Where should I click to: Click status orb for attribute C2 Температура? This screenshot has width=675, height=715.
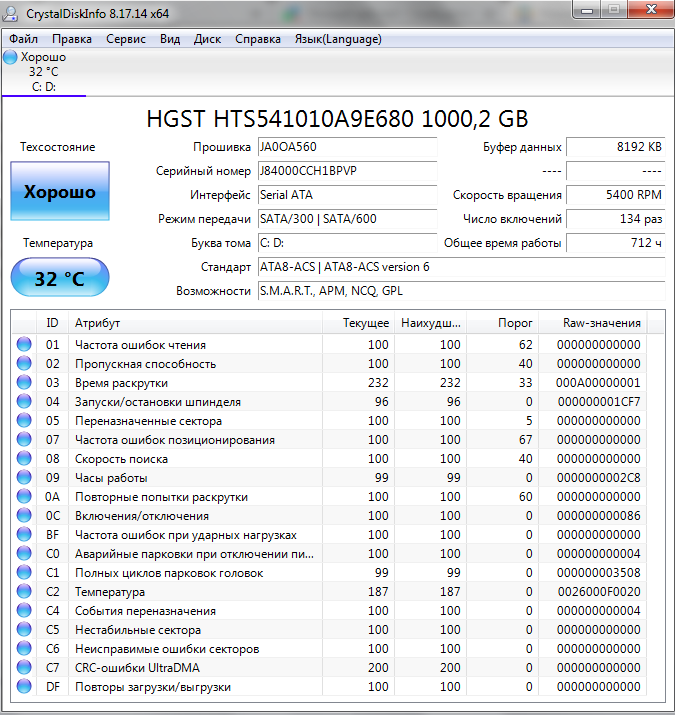pos(24,592)
